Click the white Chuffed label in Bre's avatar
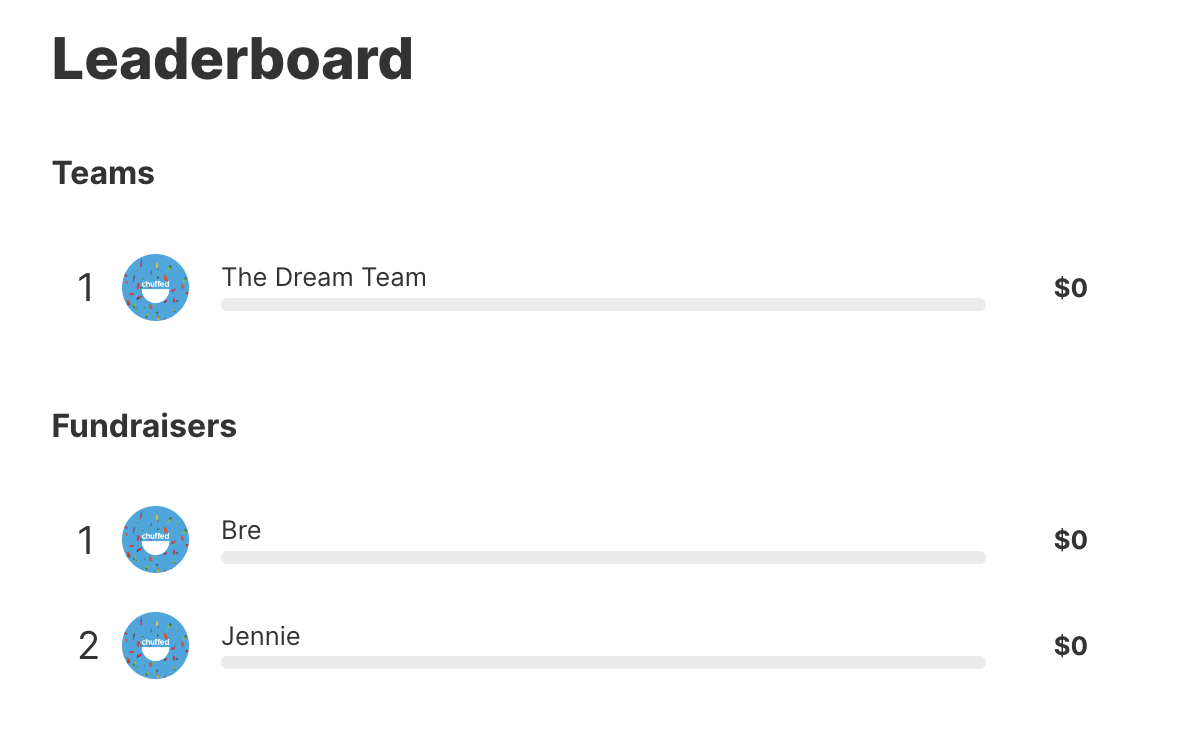Image resolution: width=1204 pixels, height=752 pixels. coord(156,536)
